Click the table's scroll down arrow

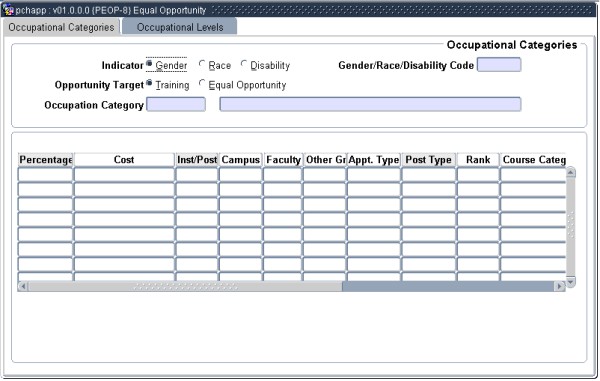tap(571, 282)
